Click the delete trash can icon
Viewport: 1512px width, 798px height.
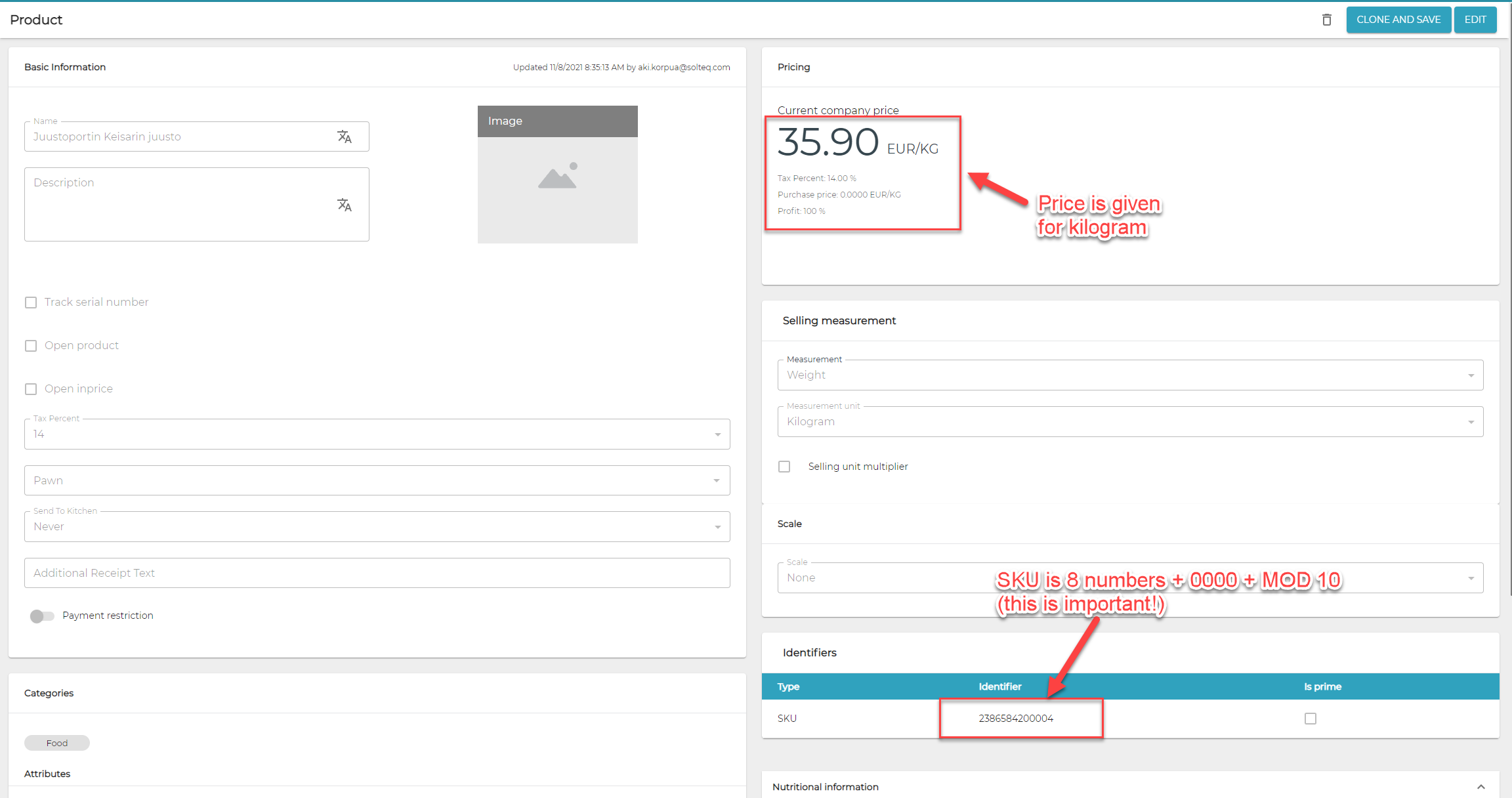pyautogui.click(x=1326, y=20)
